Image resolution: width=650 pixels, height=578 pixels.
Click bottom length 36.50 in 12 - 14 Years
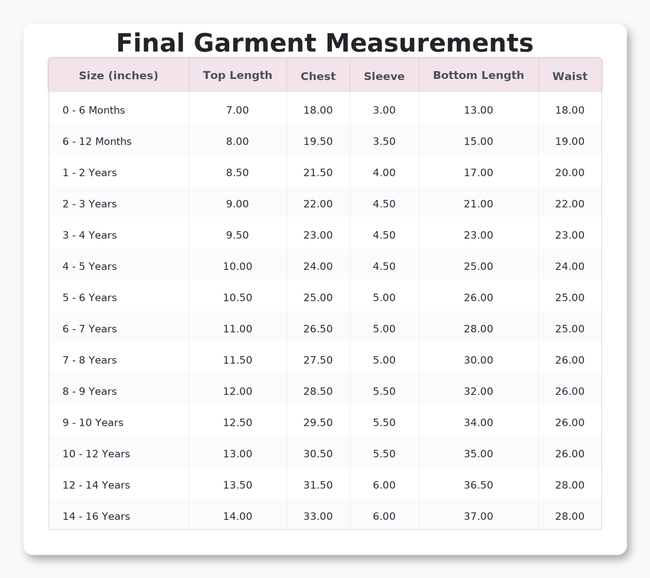coord(478,485)
